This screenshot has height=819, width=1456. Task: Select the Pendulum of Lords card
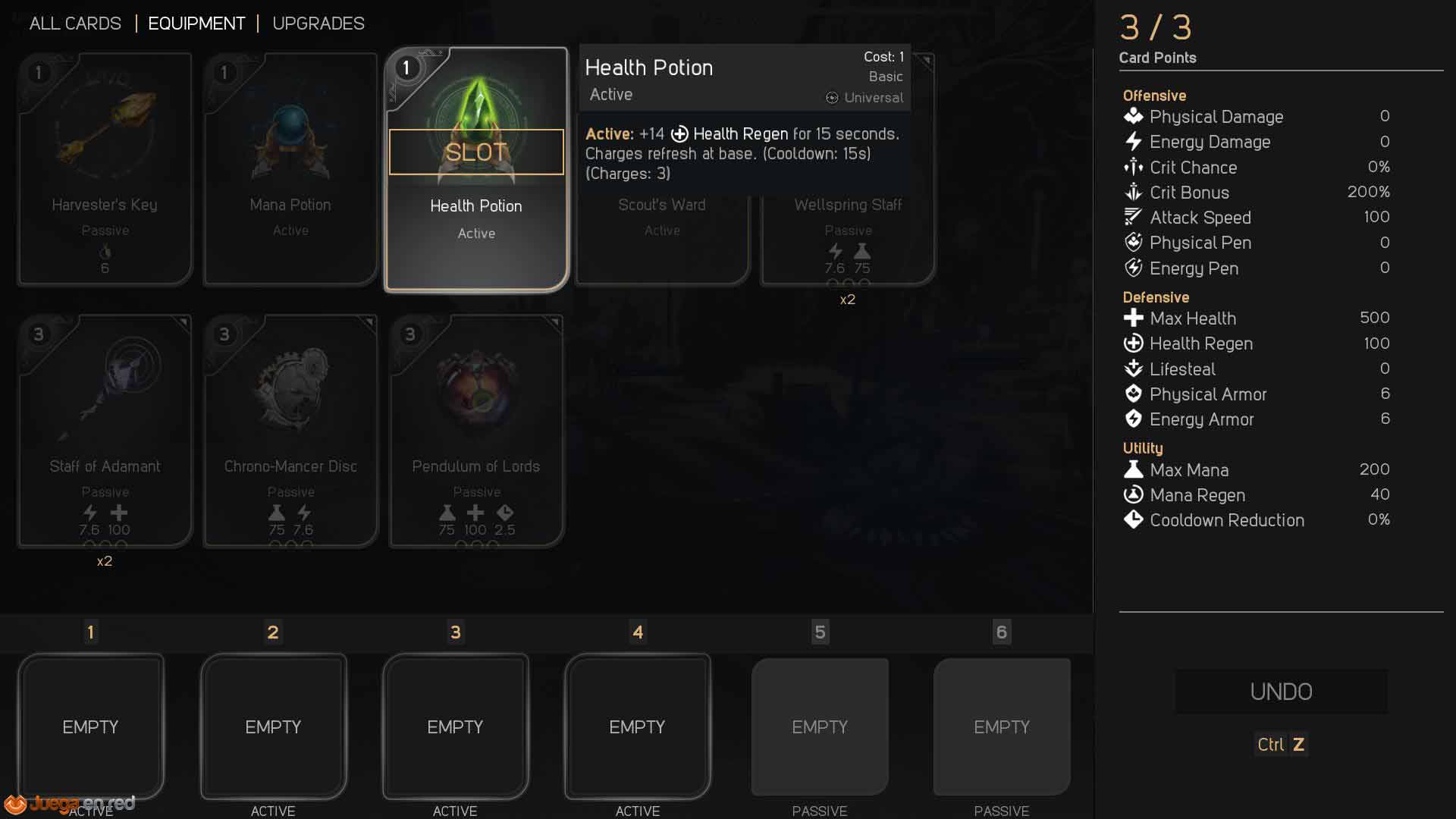(x=476, y=431)
